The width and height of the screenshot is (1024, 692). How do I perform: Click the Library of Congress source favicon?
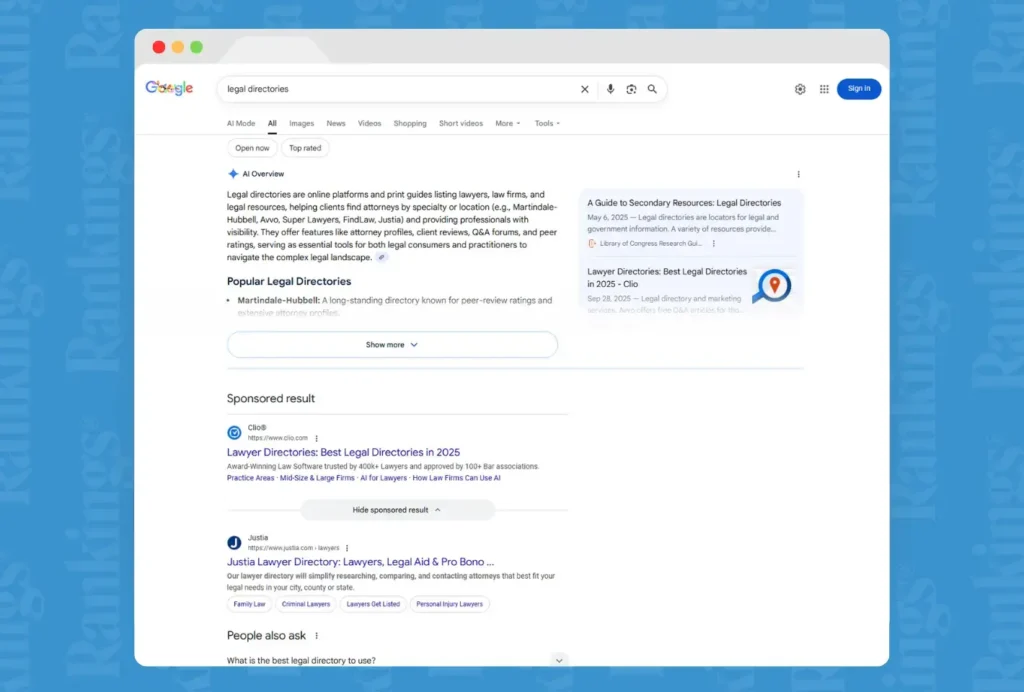click(x=592, y=244)
